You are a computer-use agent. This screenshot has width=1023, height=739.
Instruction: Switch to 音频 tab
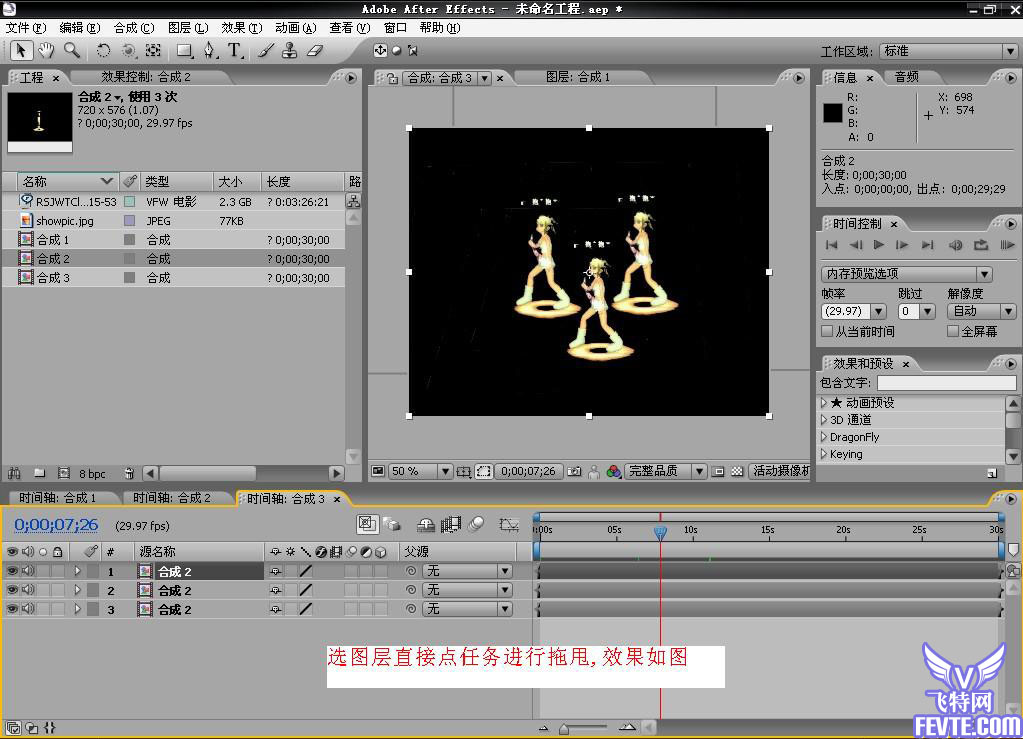[x=906, y=77]
